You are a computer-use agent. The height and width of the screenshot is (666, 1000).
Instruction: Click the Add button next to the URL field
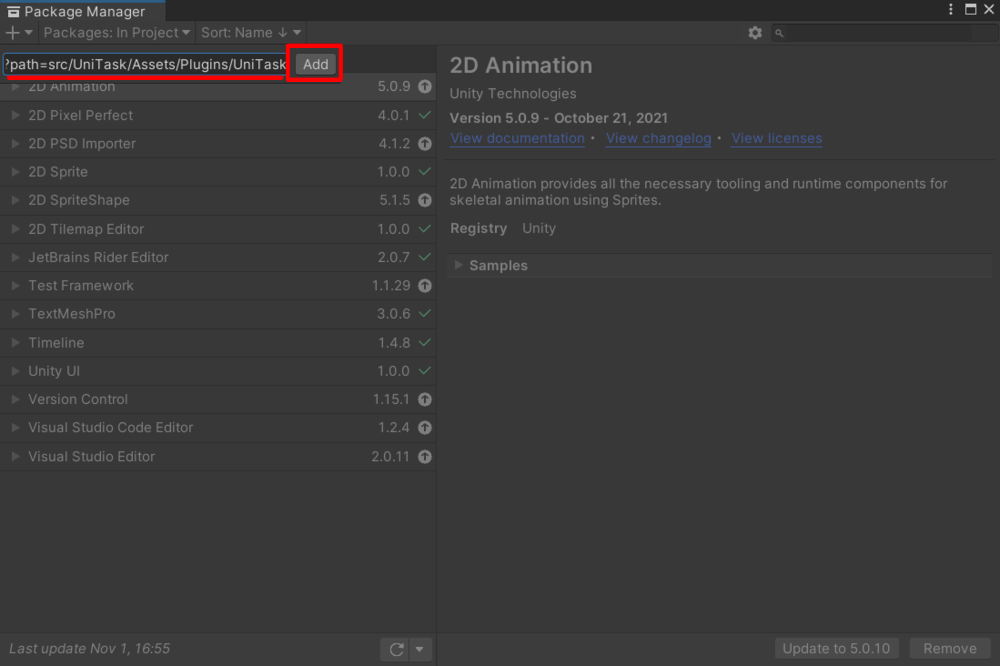[x=316, y=64]
